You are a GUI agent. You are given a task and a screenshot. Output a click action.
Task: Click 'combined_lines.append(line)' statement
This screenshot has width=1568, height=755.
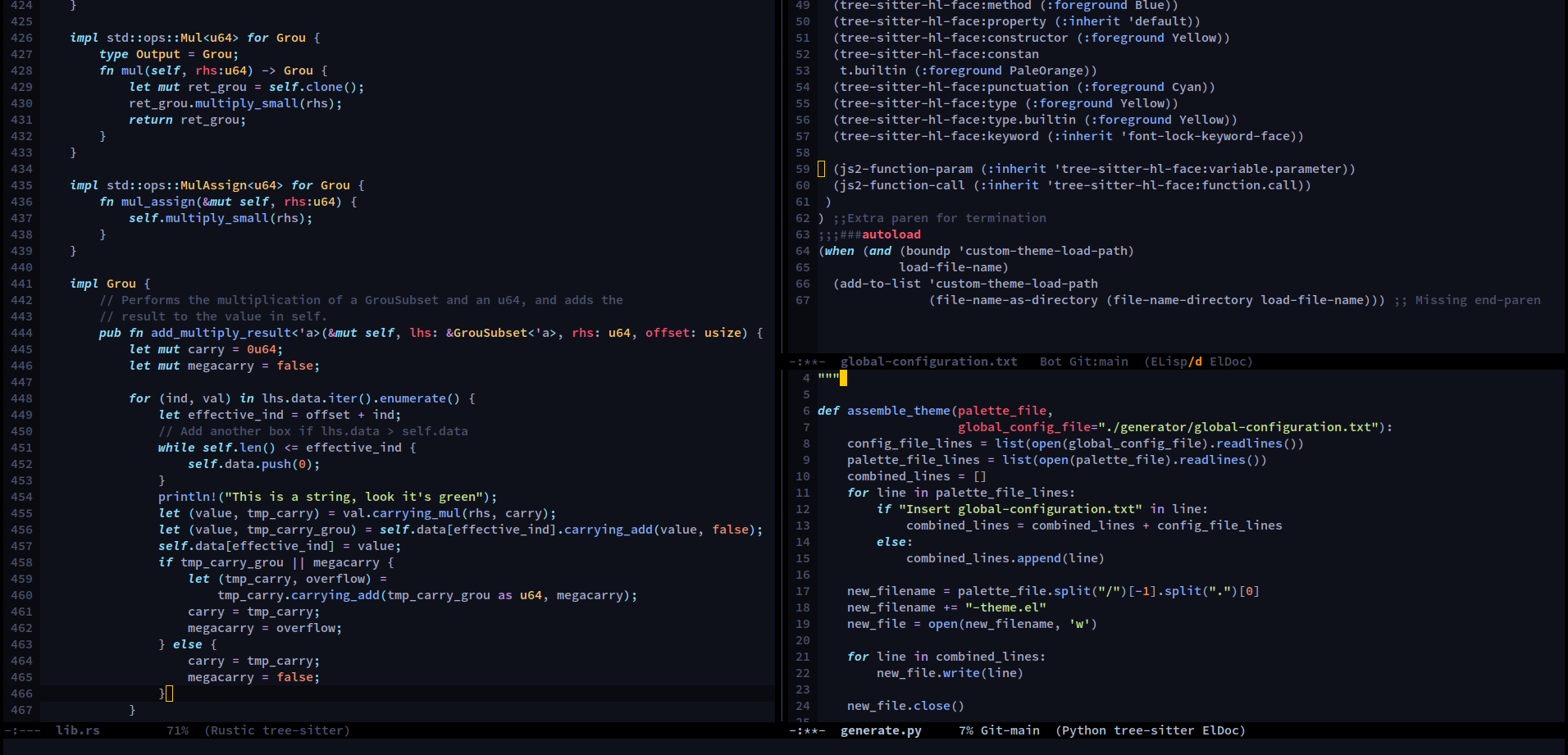[1005, 558]
